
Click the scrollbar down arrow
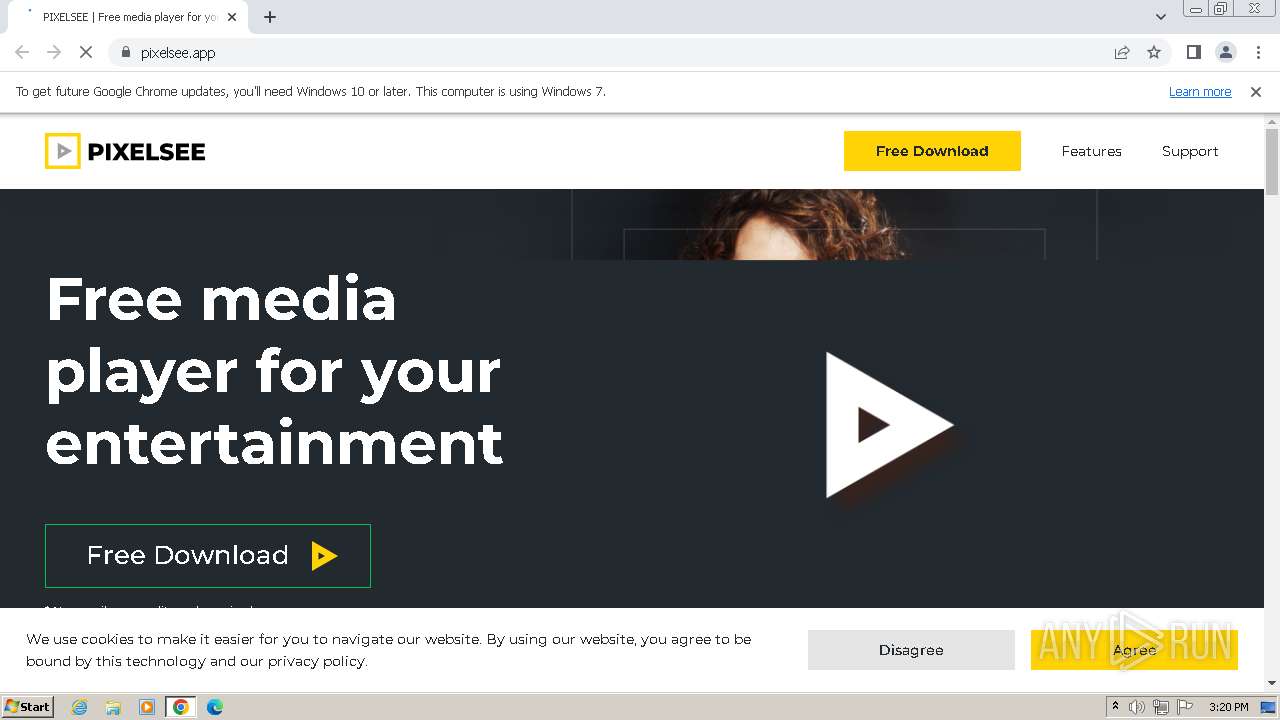pos(1272,683)
